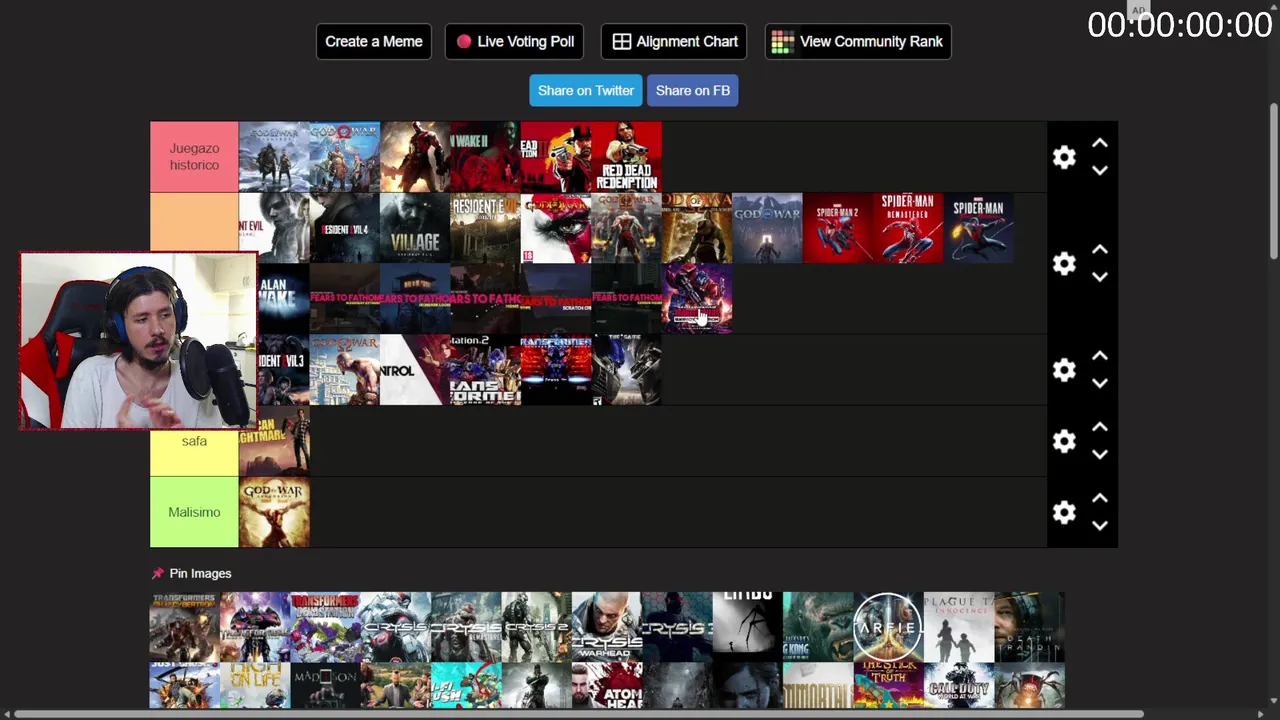Select the Spider-Man Remastered cover

908,228
